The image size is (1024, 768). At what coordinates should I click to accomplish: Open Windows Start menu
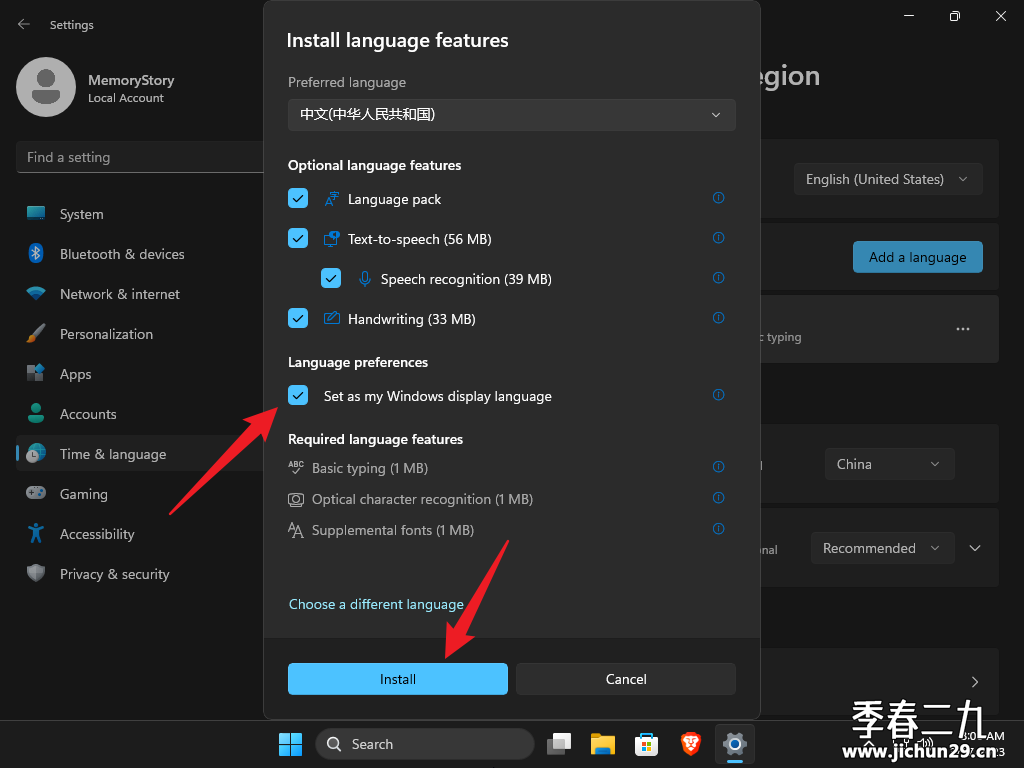[291, 744]
